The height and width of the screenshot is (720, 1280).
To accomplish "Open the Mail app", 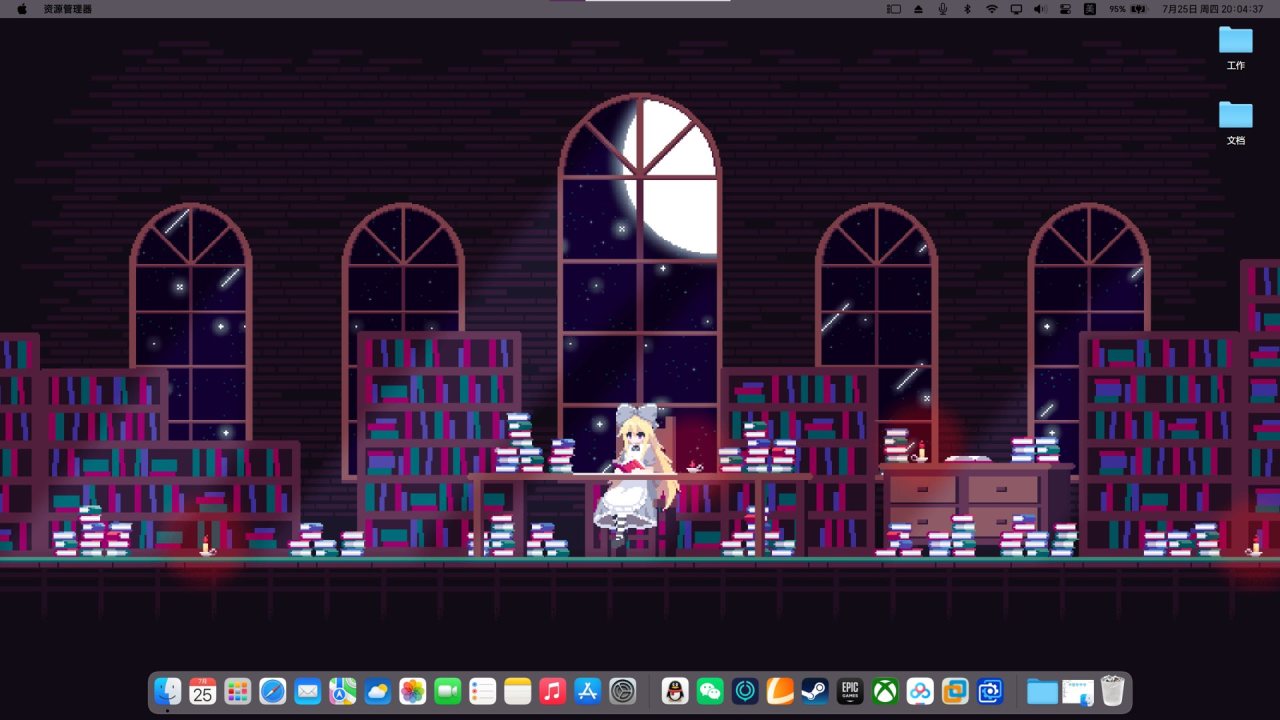I will 308,691.
